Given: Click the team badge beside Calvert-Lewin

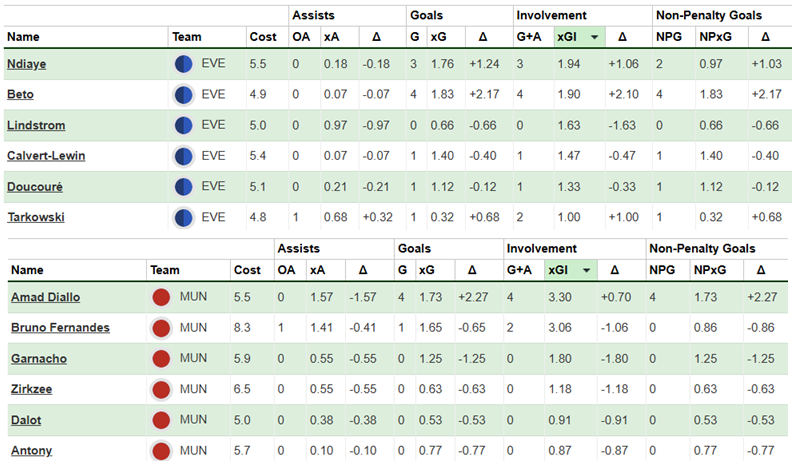Looking at the screenshot, I should click(183, 156).
